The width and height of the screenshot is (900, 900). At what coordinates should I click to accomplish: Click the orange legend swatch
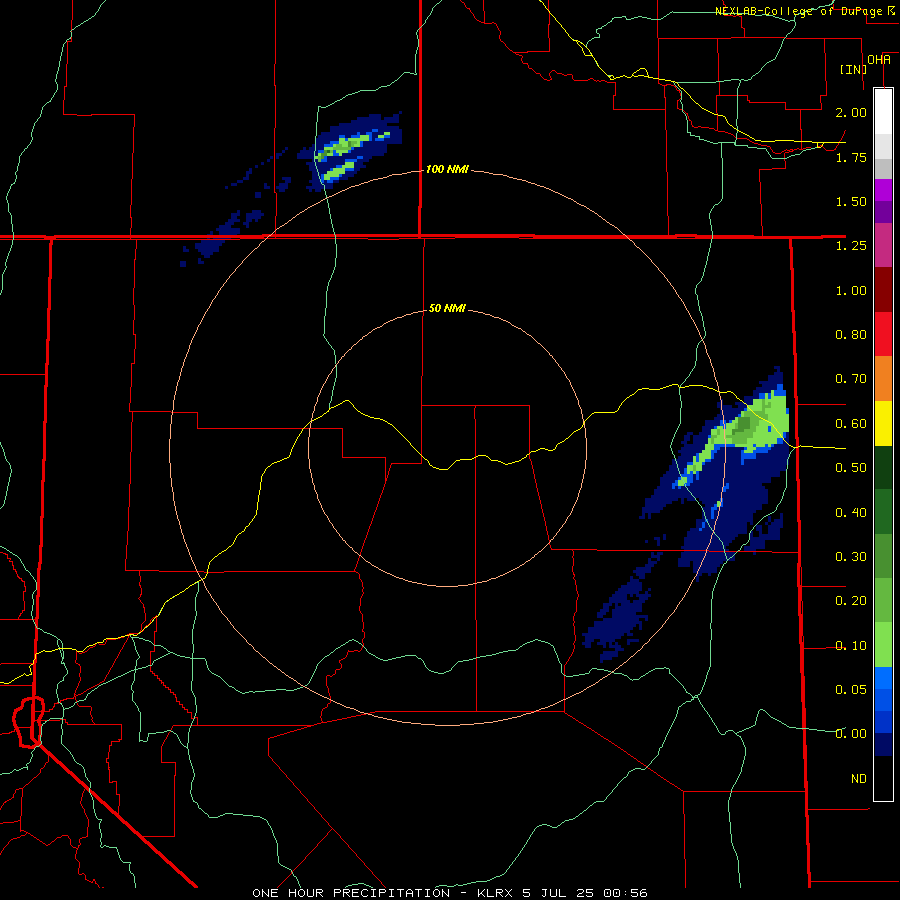883,378
